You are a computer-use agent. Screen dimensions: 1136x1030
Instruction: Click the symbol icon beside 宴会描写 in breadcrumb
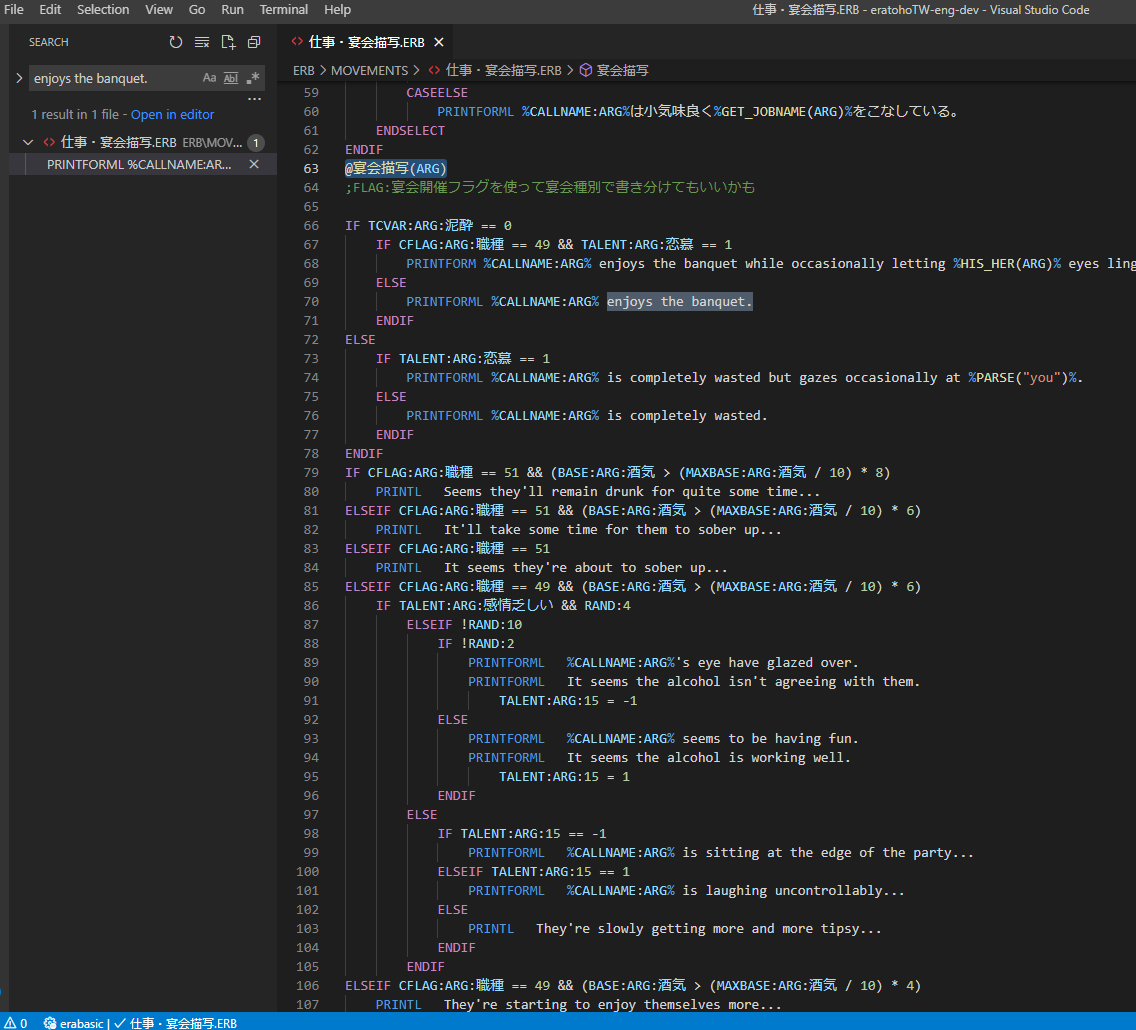pyautogui.click(x=585, y=71)
